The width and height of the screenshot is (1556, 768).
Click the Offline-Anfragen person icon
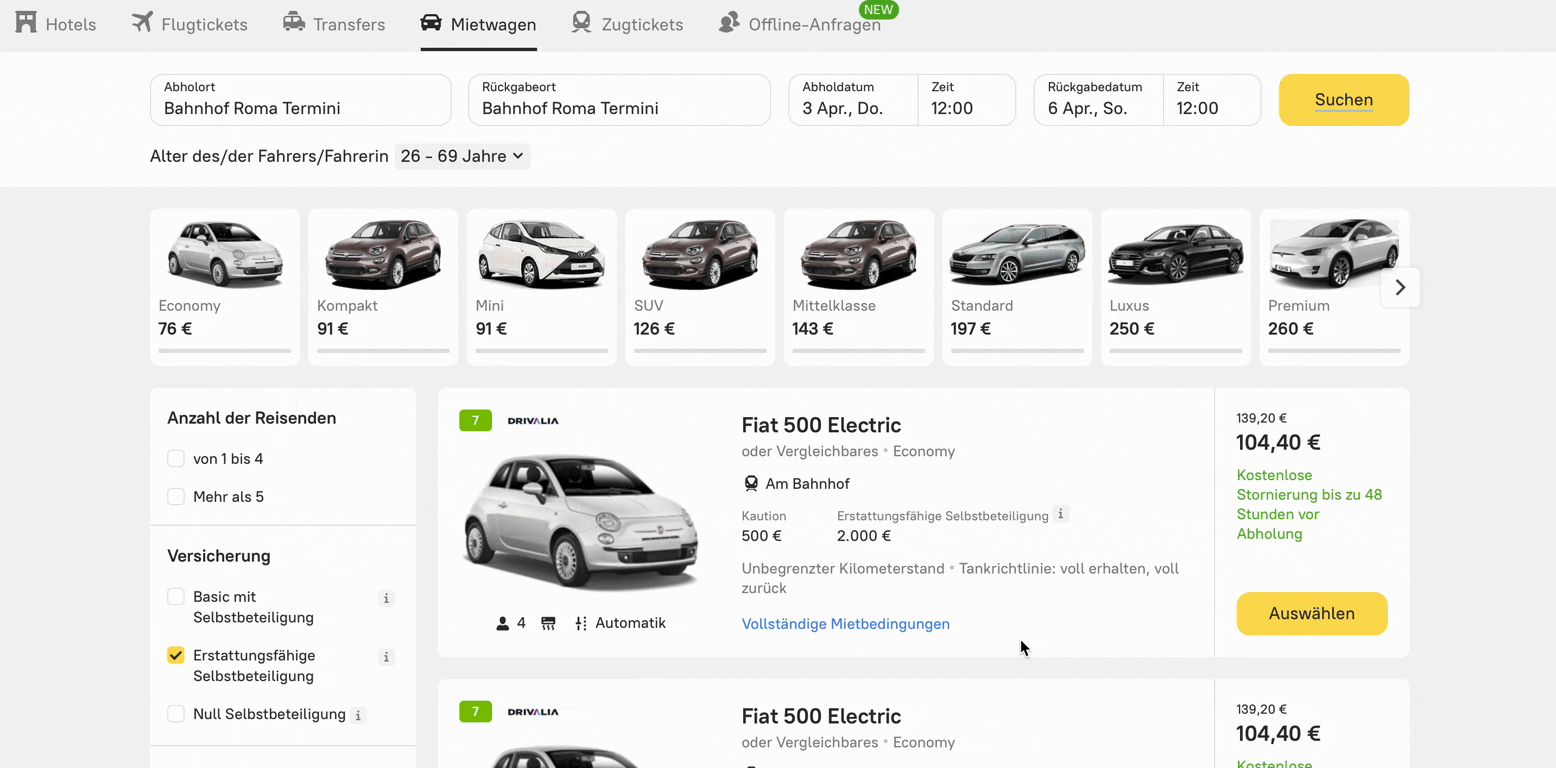pos(729,22)
